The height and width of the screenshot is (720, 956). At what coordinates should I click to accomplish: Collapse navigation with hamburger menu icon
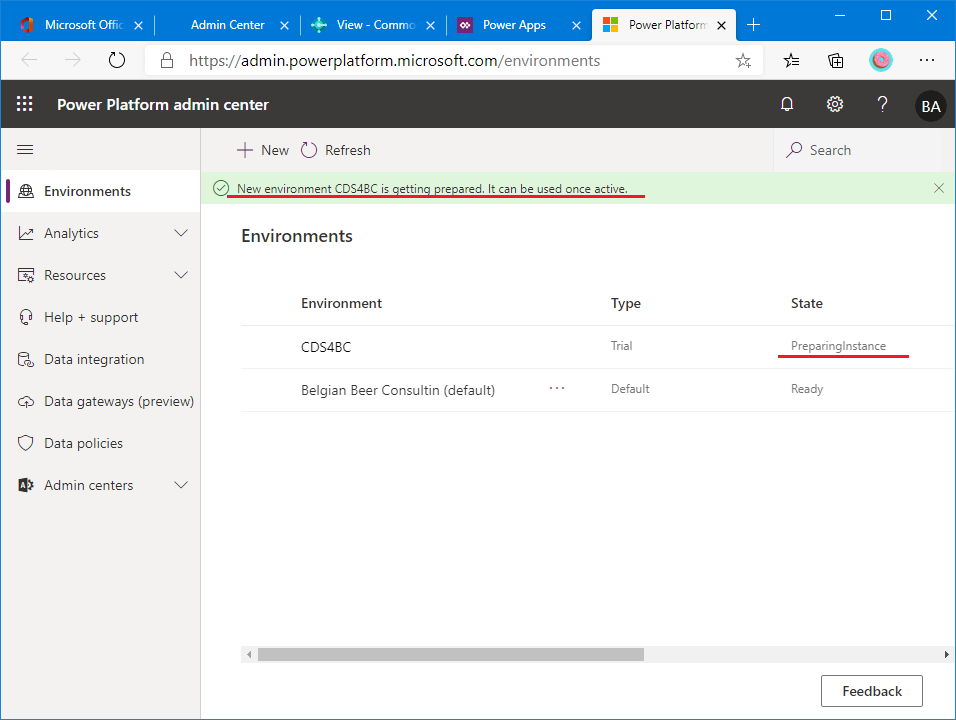click(25, 150)
